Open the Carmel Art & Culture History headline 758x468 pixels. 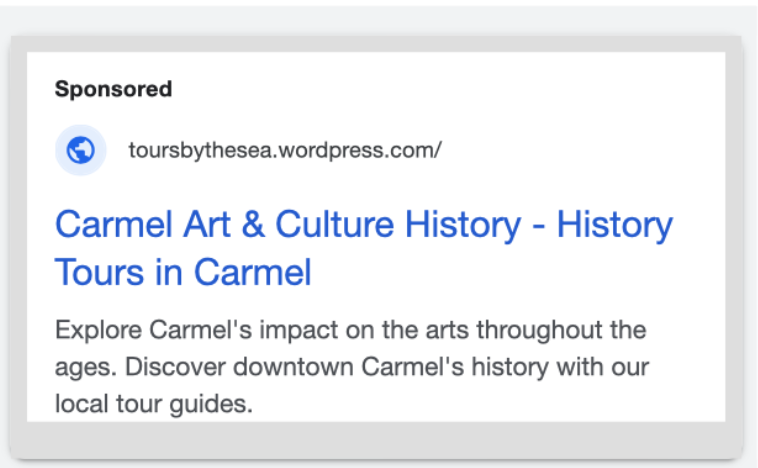pos(364,248)
